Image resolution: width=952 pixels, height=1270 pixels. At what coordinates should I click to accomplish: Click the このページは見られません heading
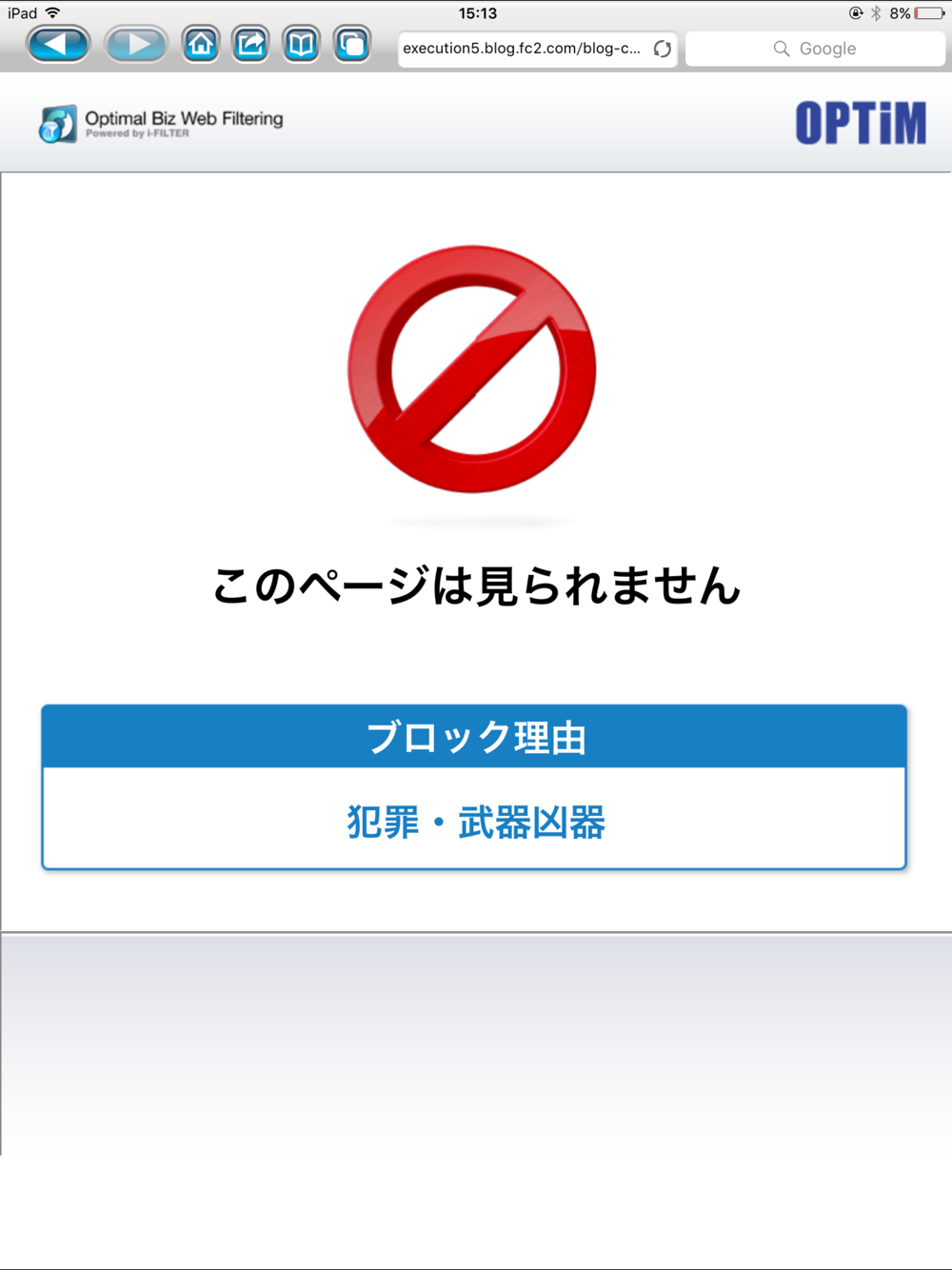pyautogui.click(x=476, y=585)
